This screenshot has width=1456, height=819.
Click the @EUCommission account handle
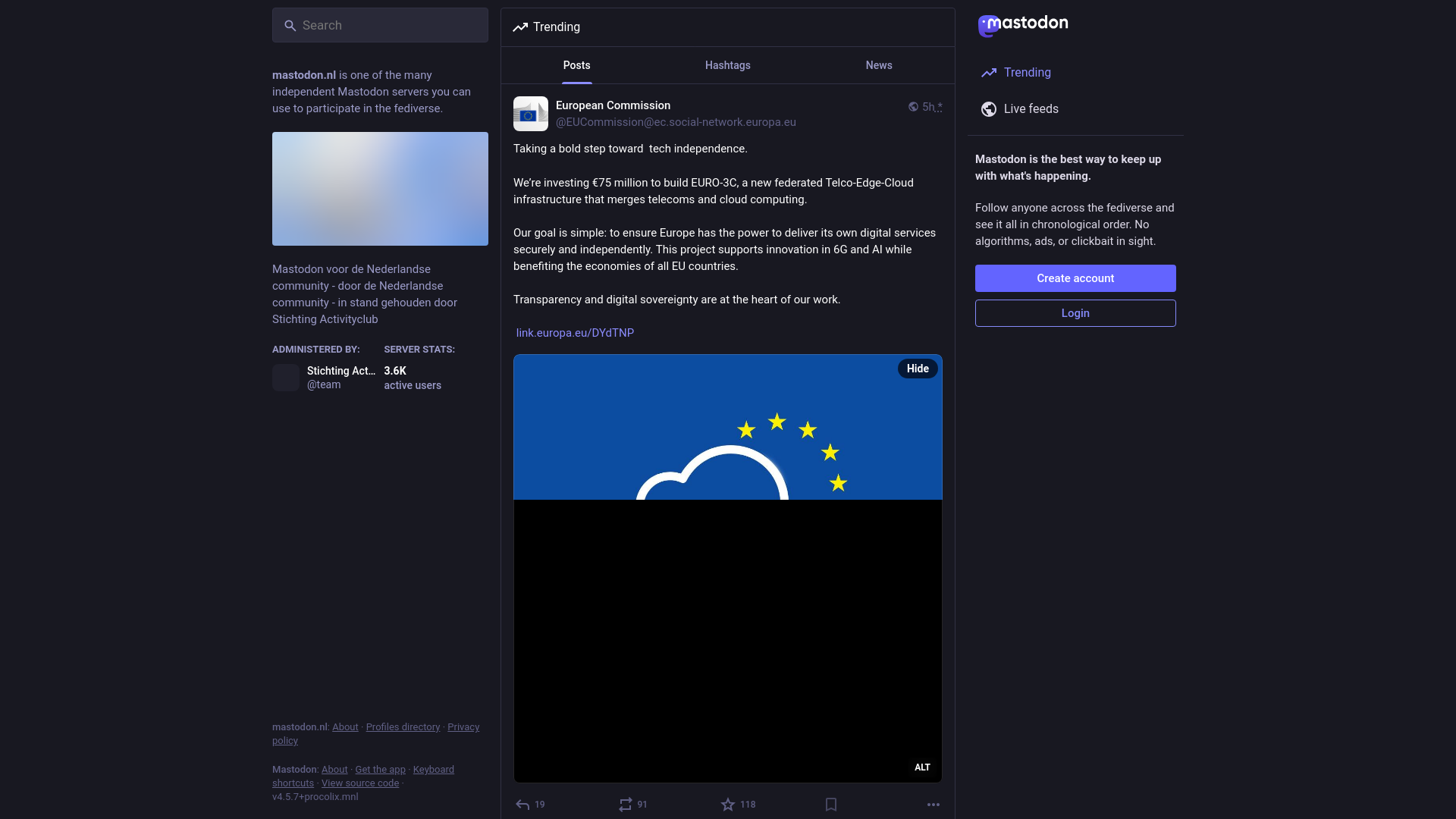coord(676,122)
